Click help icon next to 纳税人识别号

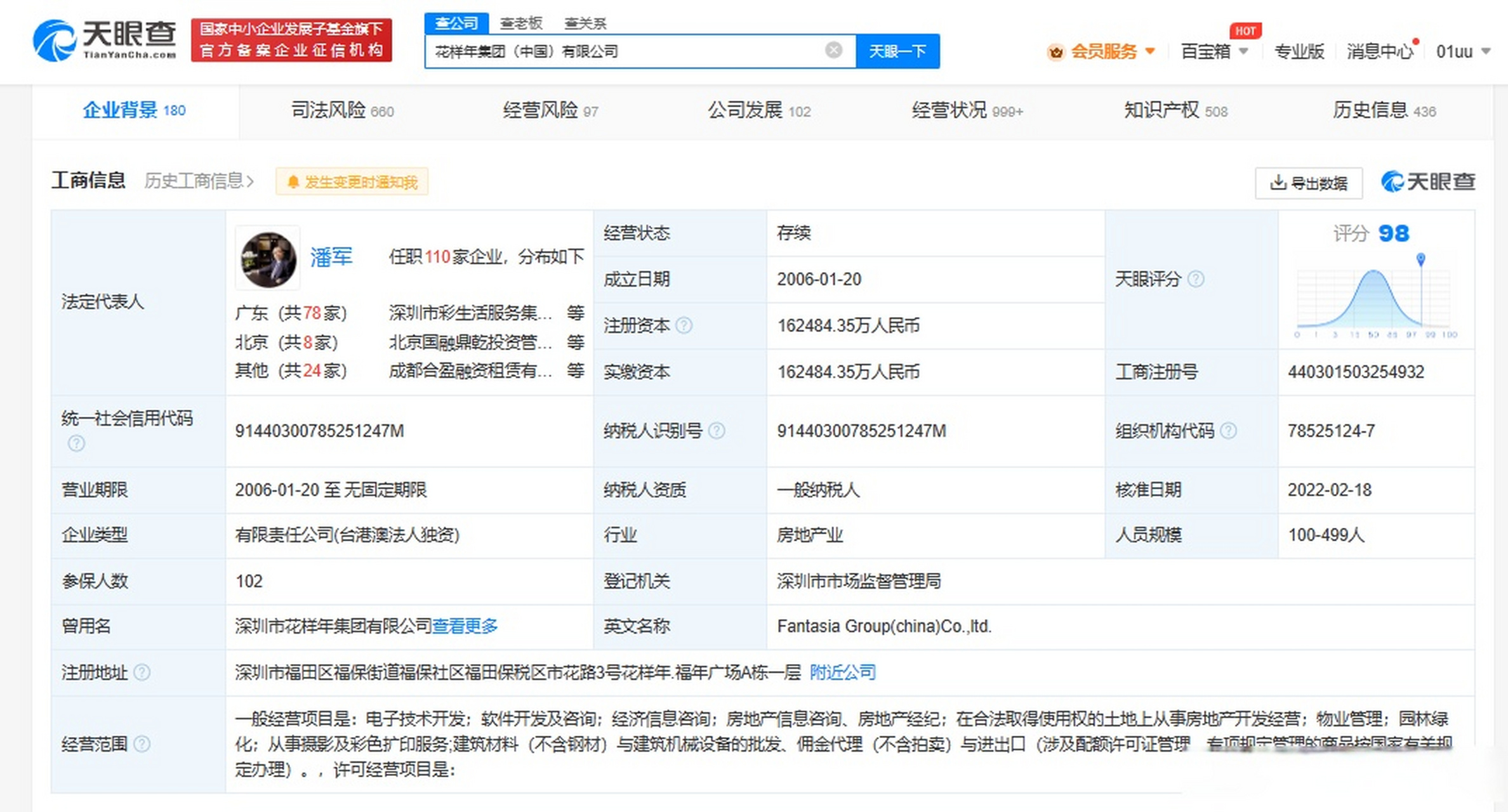click(717, 431)
